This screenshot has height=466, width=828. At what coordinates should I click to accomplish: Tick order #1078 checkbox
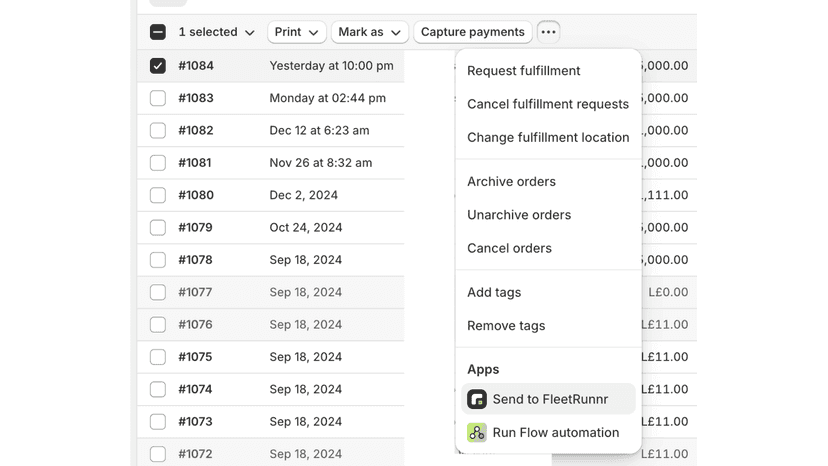[157, 260]
